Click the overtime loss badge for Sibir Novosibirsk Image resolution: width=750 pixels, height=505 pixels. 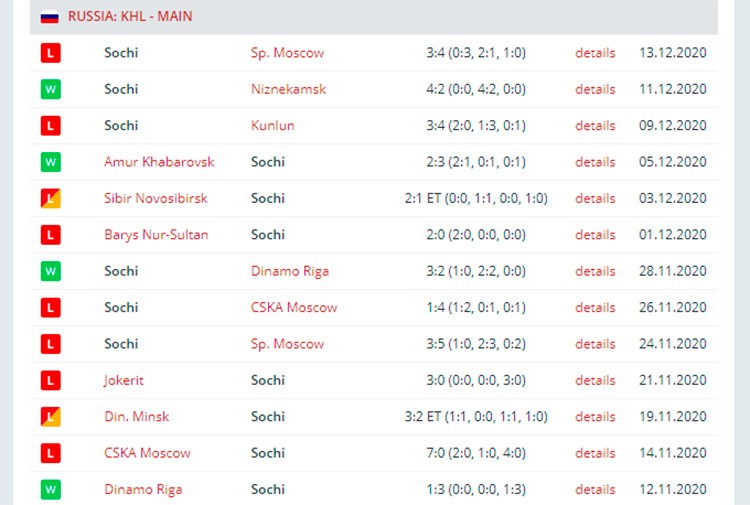pos(51,198)
